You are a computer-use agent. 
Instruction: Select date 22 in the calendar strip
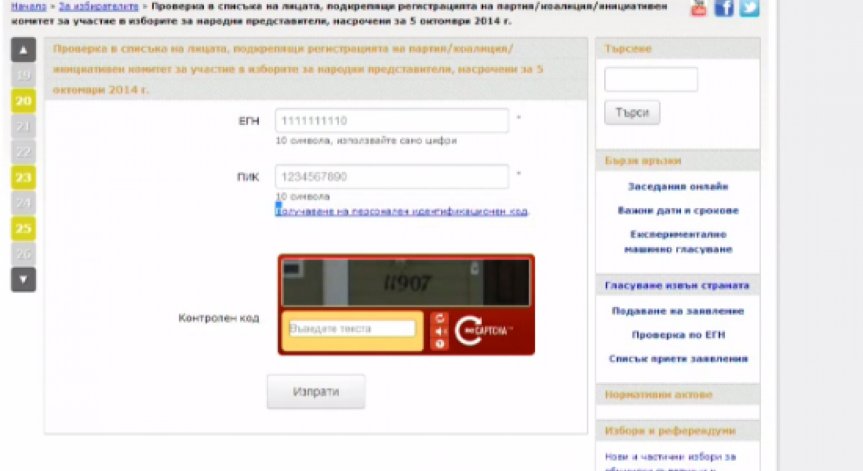23,152
